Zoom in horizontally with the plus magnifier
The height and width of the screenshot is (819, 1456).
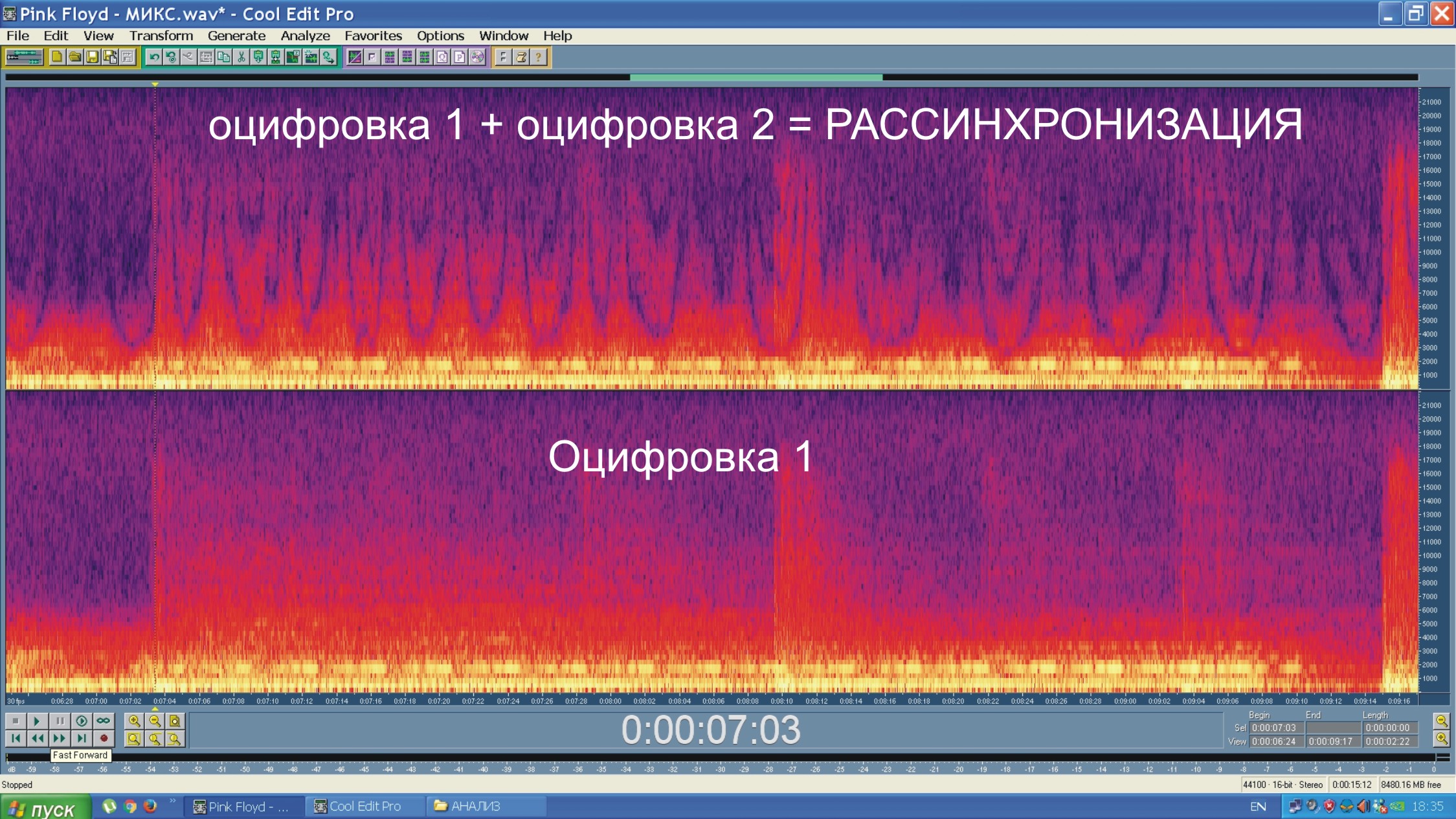[x=134, y=721]
